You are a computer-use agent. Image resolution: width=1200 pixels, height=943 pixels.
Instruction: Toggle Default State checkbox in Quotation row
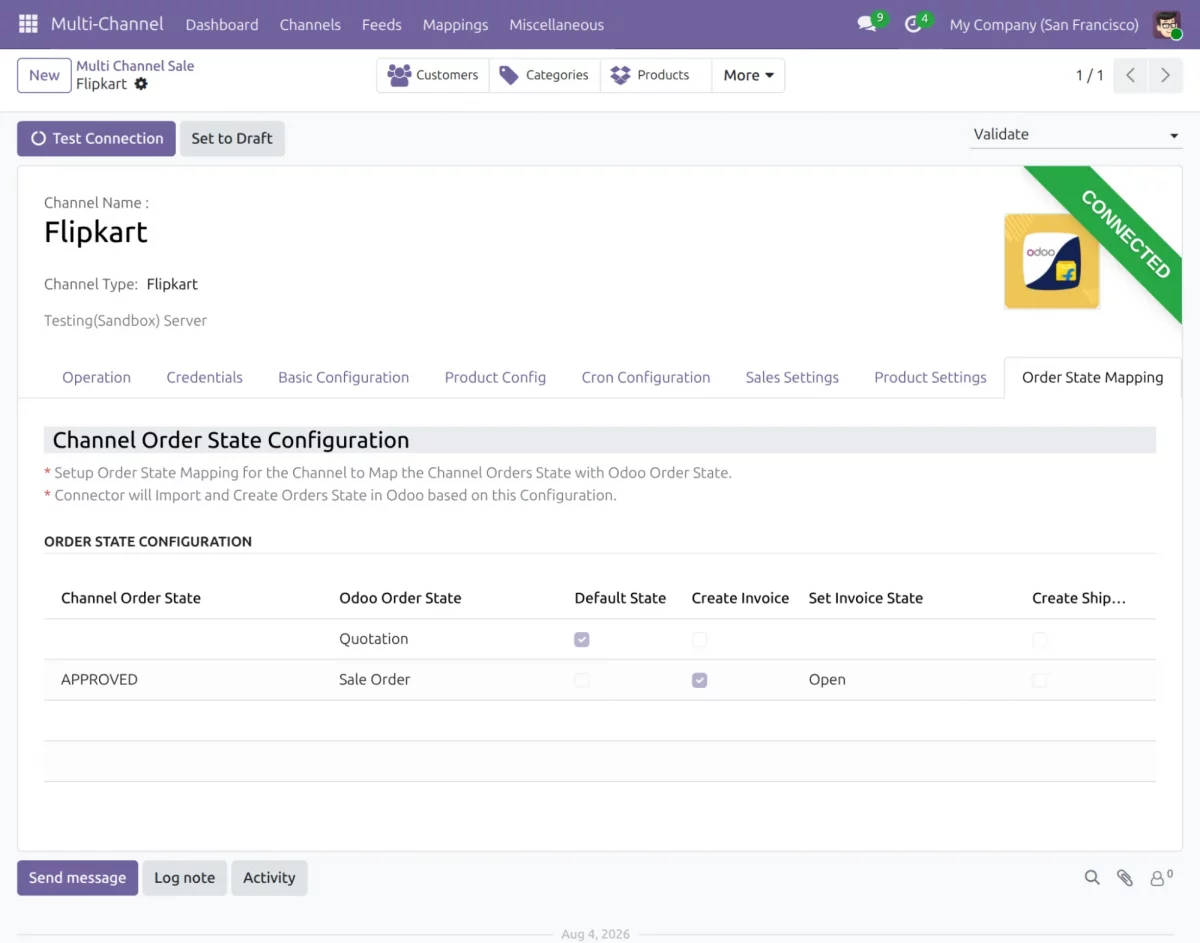click(582, 639)
